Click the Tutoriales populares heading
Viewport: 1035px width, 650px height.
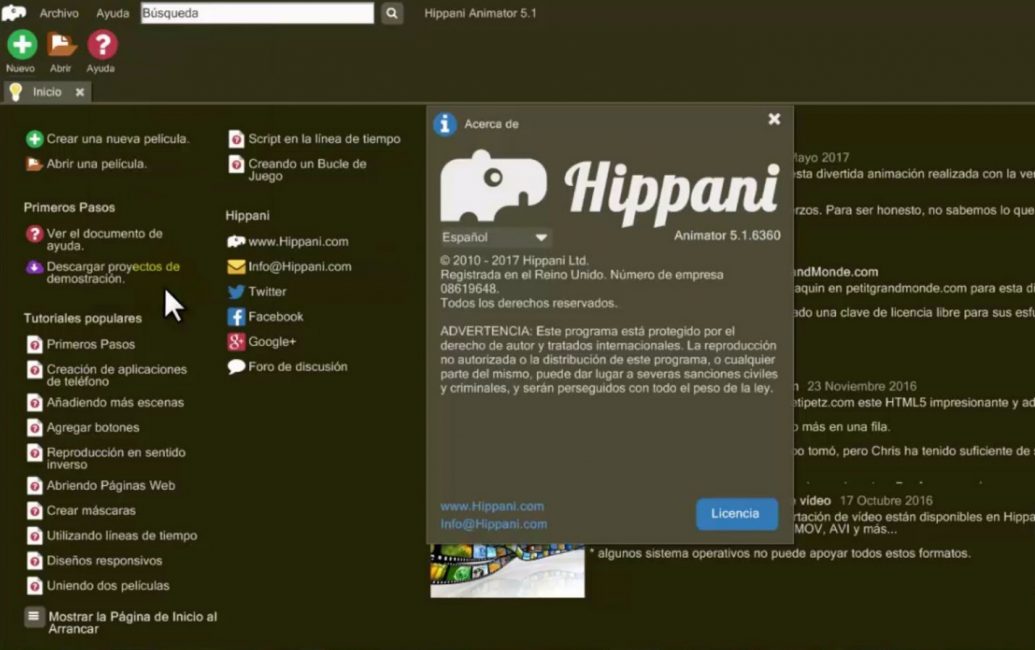(x=83, y=318)
